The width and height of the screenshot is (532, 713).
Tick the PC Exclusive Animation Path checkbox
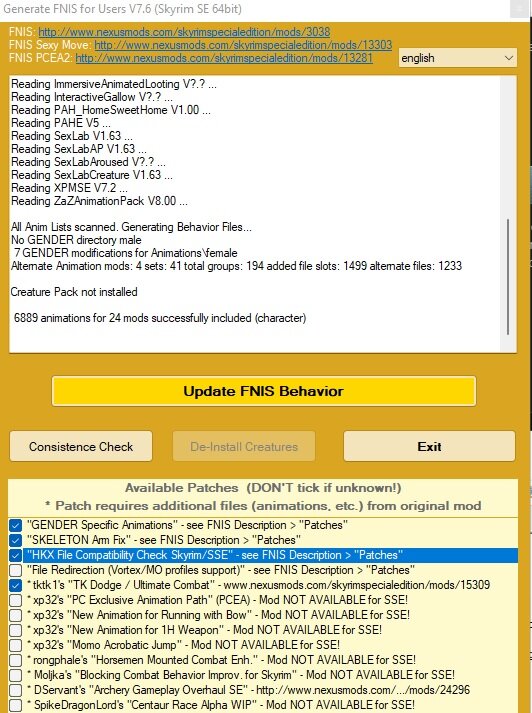pyautogui.click(x=15, y=600)
